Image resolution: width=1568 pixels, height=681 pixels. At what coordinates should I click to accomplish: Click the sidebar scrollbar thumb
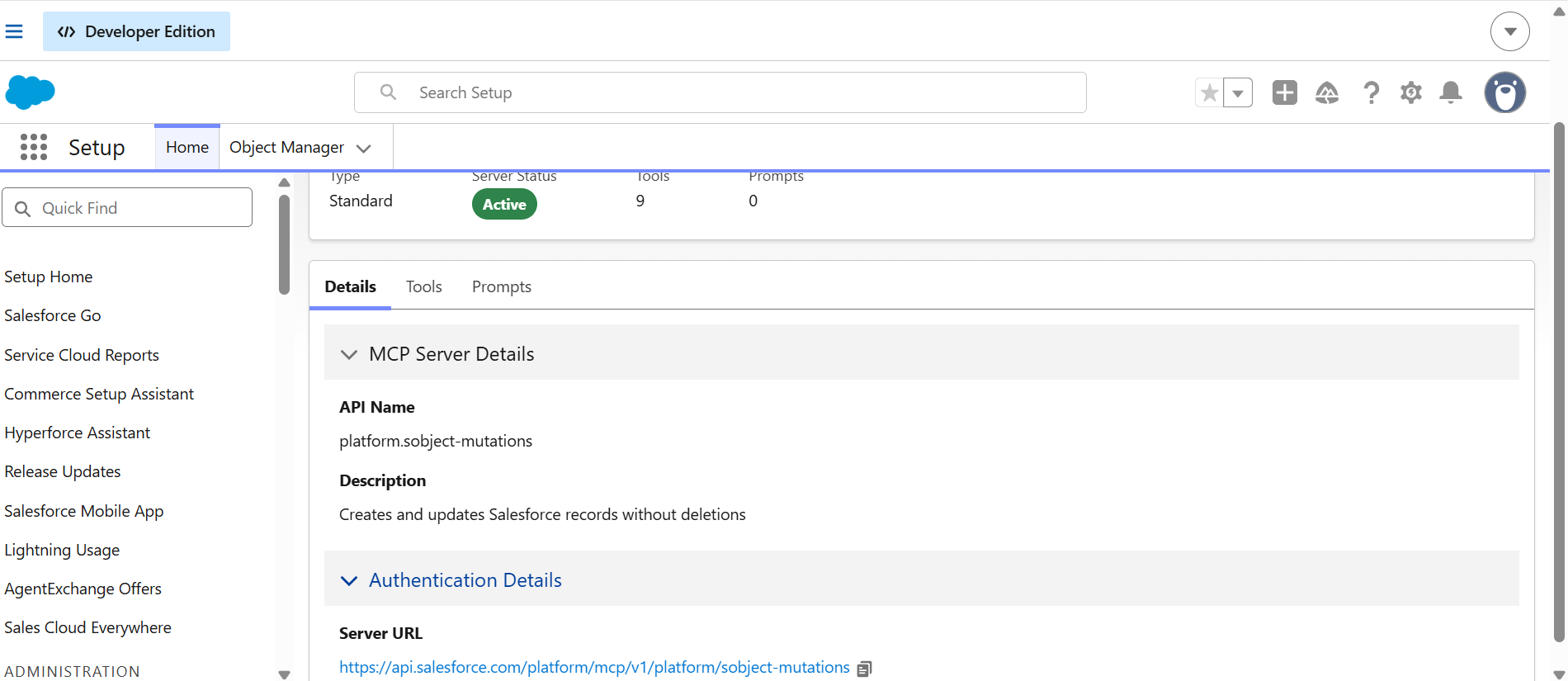(x=284, y=244)
